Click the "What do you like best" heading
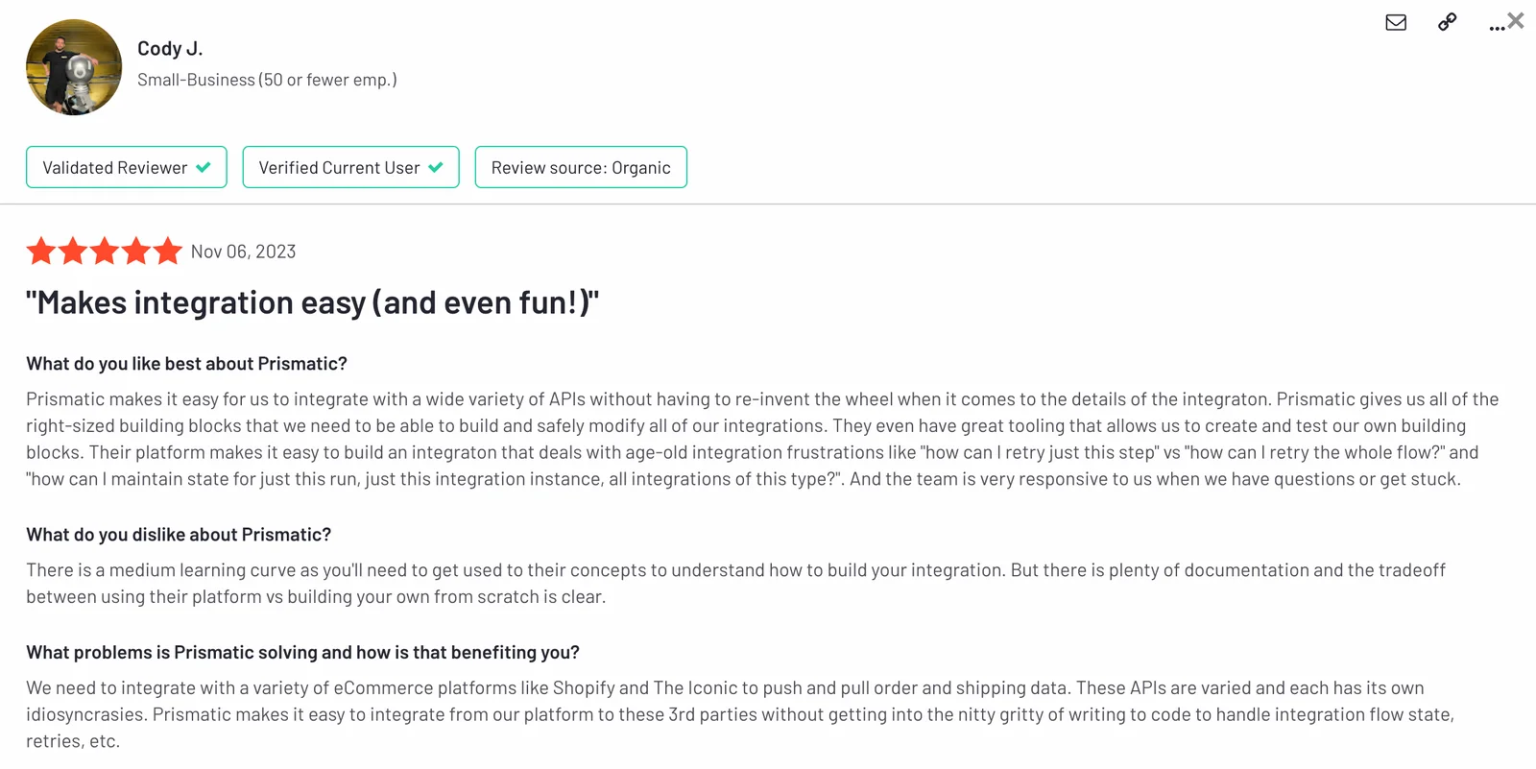 pyautogui.click(x=187, y=364)
